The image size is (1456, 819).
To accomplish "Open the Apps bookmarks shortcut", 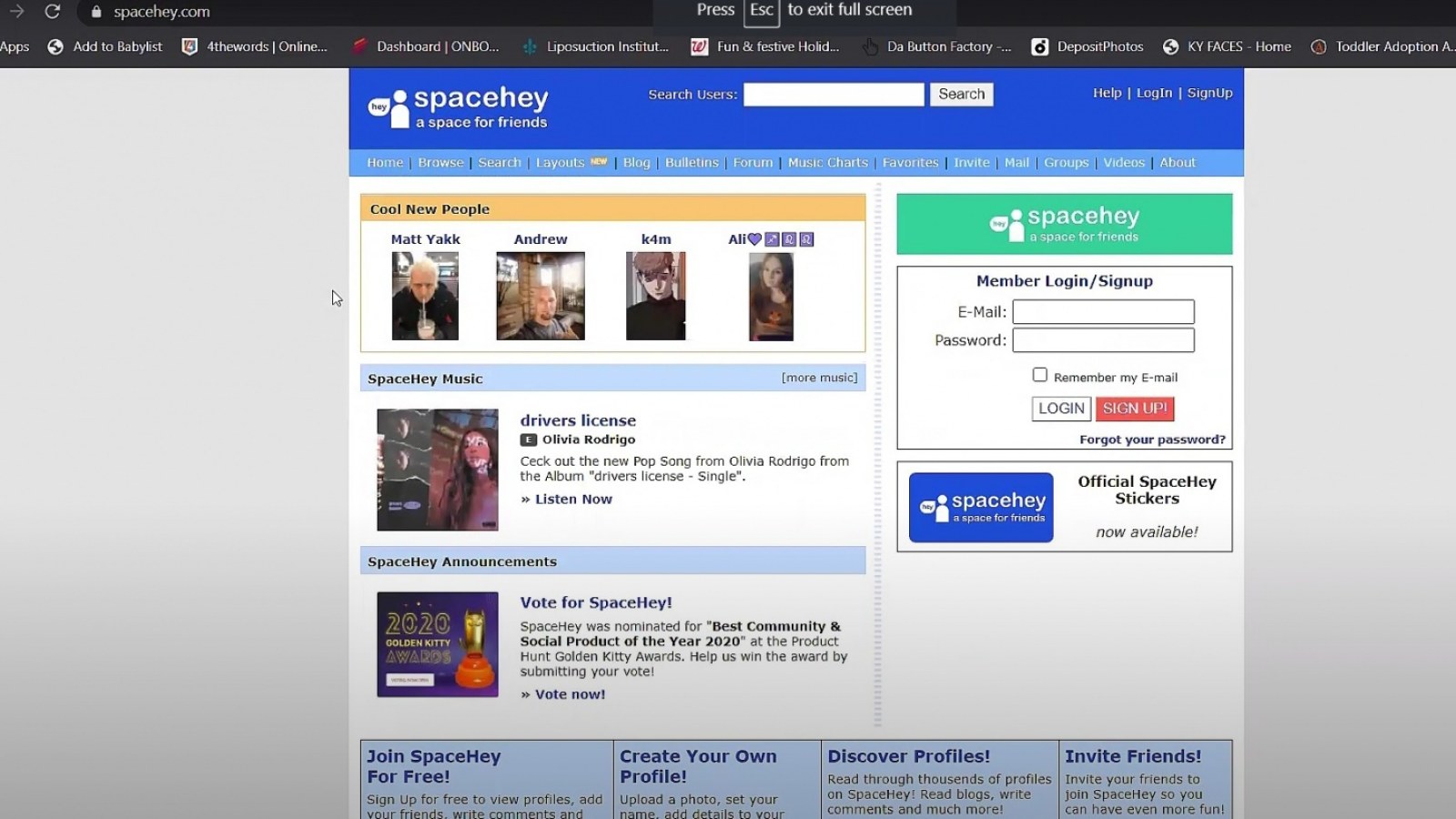I will click(15, 46).
